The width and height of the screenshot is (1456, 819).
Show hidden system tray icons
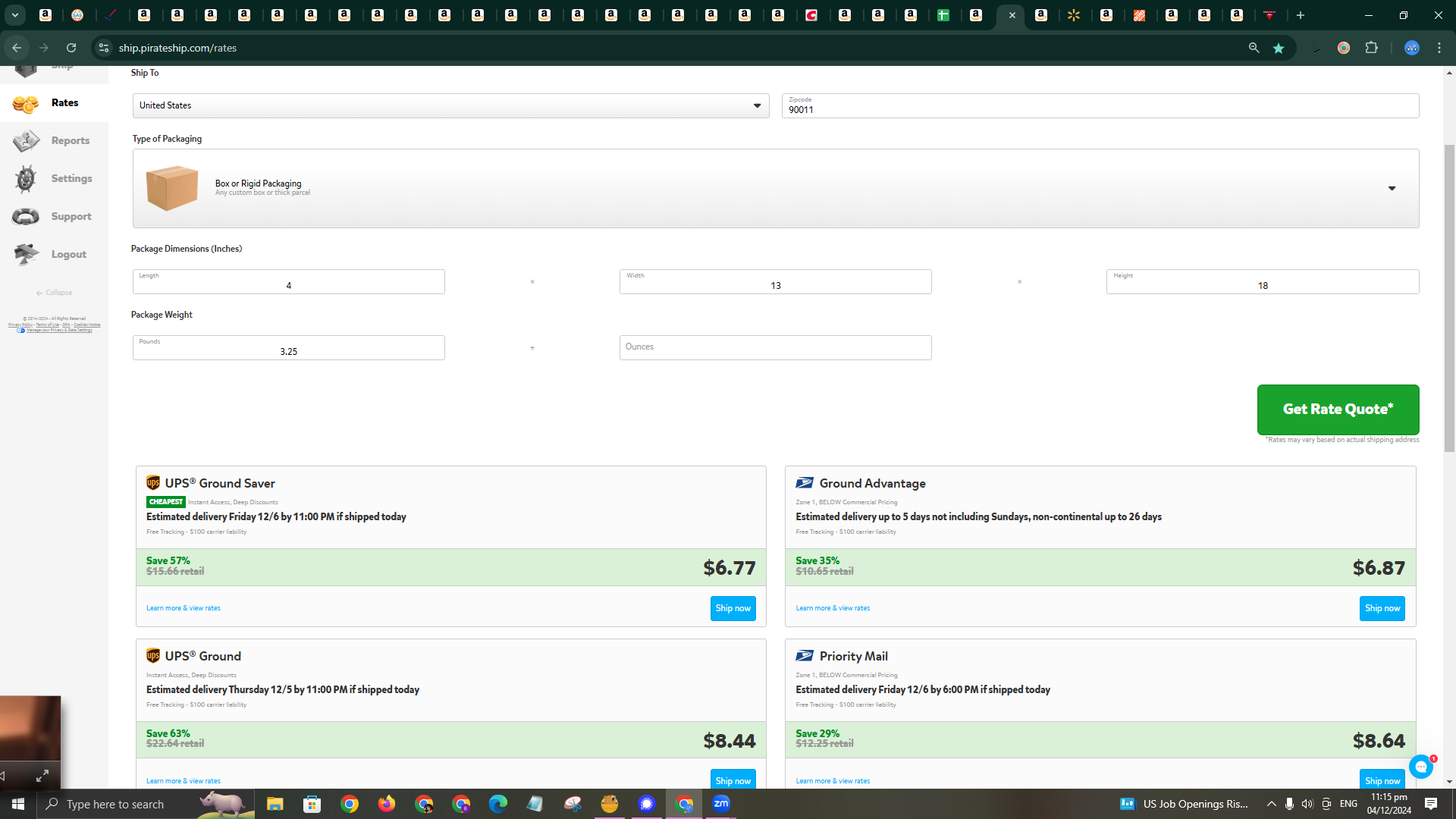[x=1271, y=804]
